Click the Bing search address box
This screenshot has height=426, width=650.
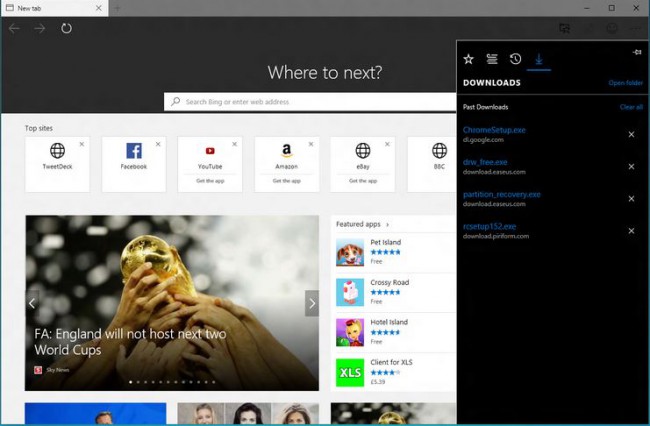point(310,102)
